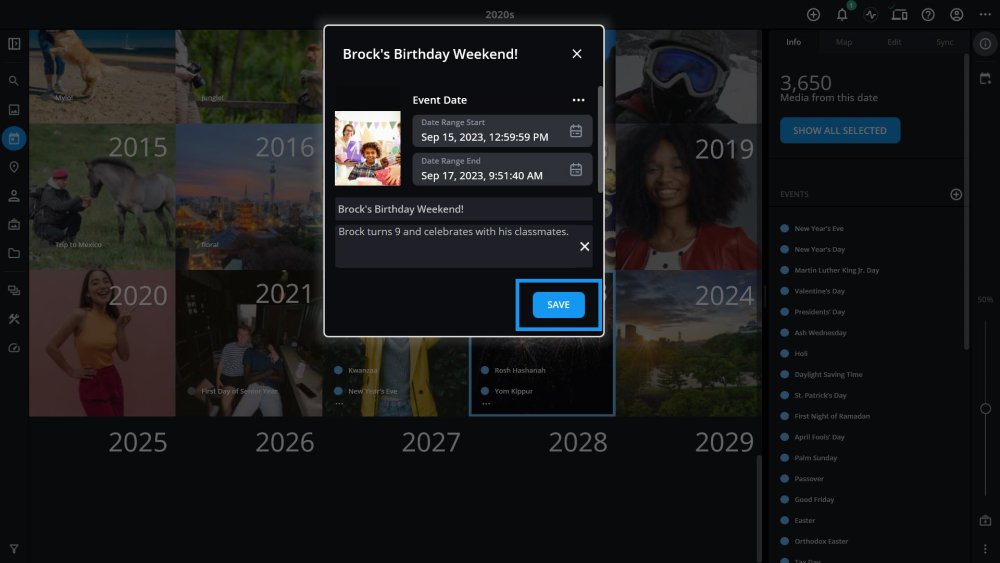Expand more events under Kwanzaa tile

[x=339, y=404]
